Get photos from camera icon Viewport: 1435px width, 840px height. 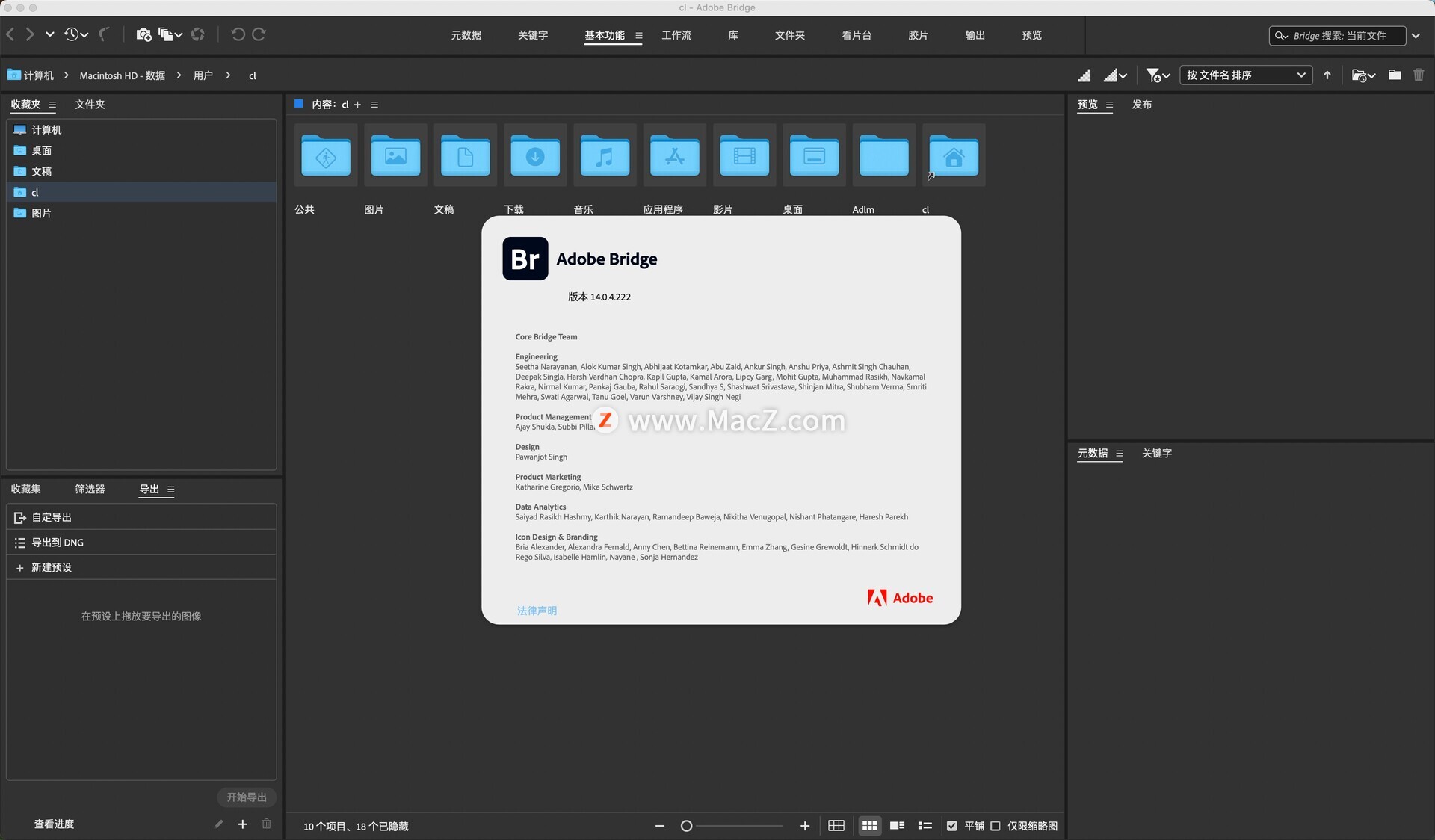pos(143,34)
